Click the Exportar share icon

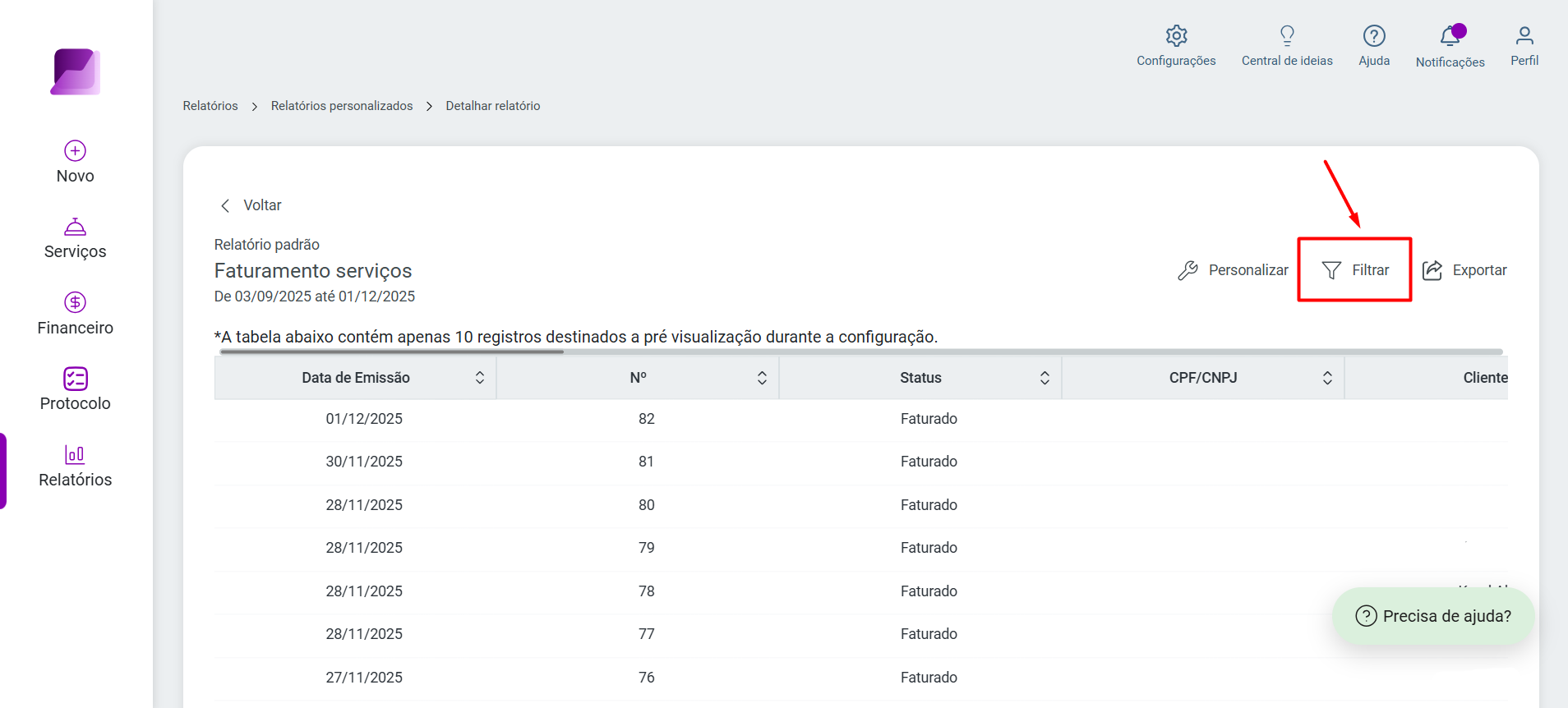1432,270
